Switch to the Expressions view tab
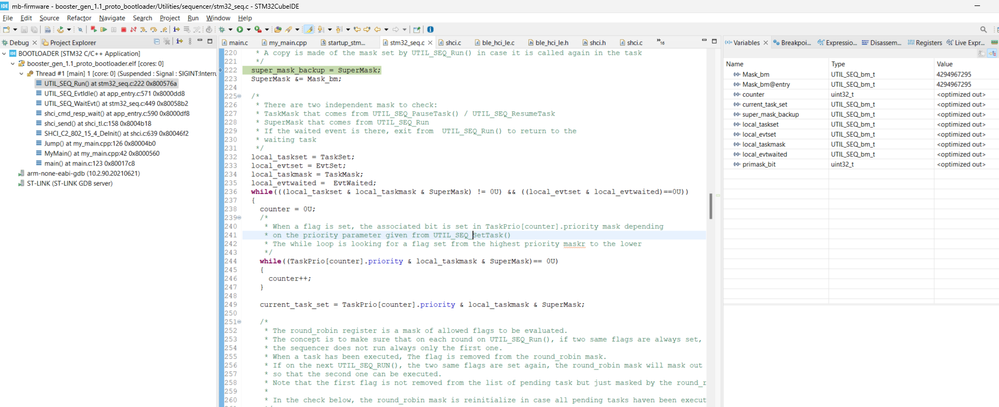Image resolution: width=999 pixels, height=407 pixels. click(x=837, y=42)
